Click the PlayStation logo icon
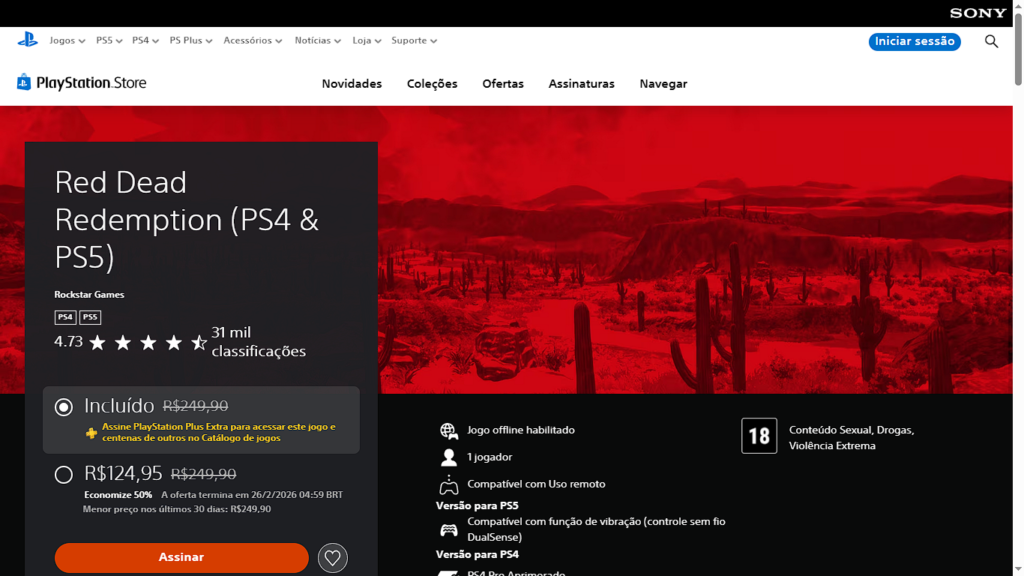Image resolution: width=1024 pixels, height=576 pixels. point(27,40)
